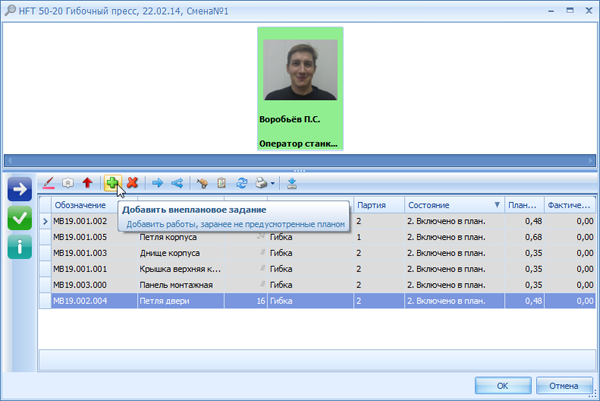
Task: Click the Панель монтажная cell
Action: click(181, 285)
